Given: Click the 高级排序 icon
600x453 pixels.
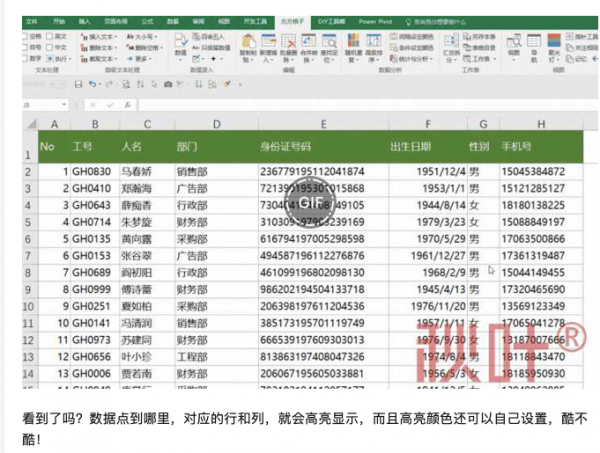Looking at the screenshot, I should pyautogui.click(x=373, y=41).
